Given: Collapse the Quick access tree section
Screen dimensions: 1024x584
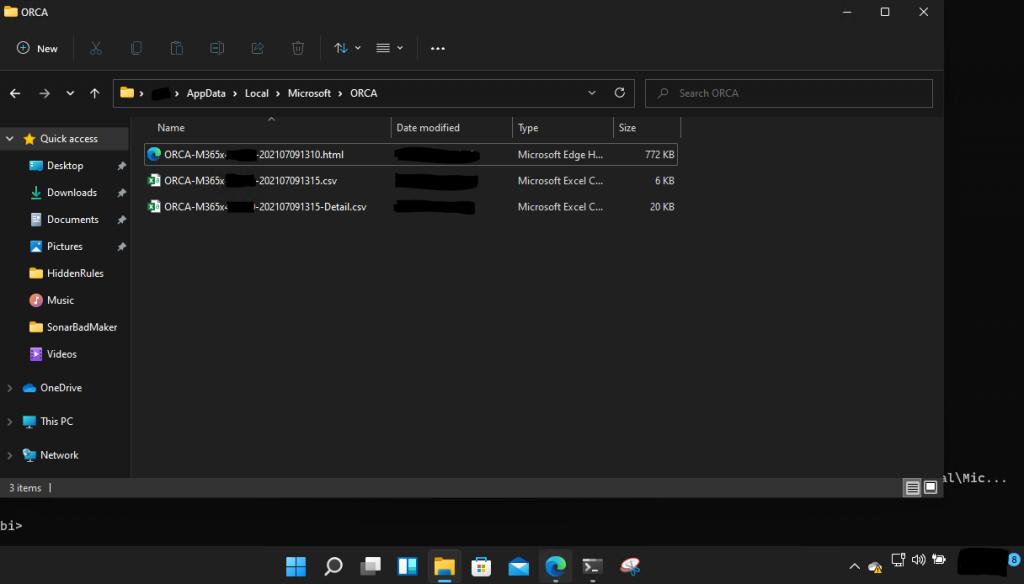Looking at the screenshot, I should click(x=10, y=138).
